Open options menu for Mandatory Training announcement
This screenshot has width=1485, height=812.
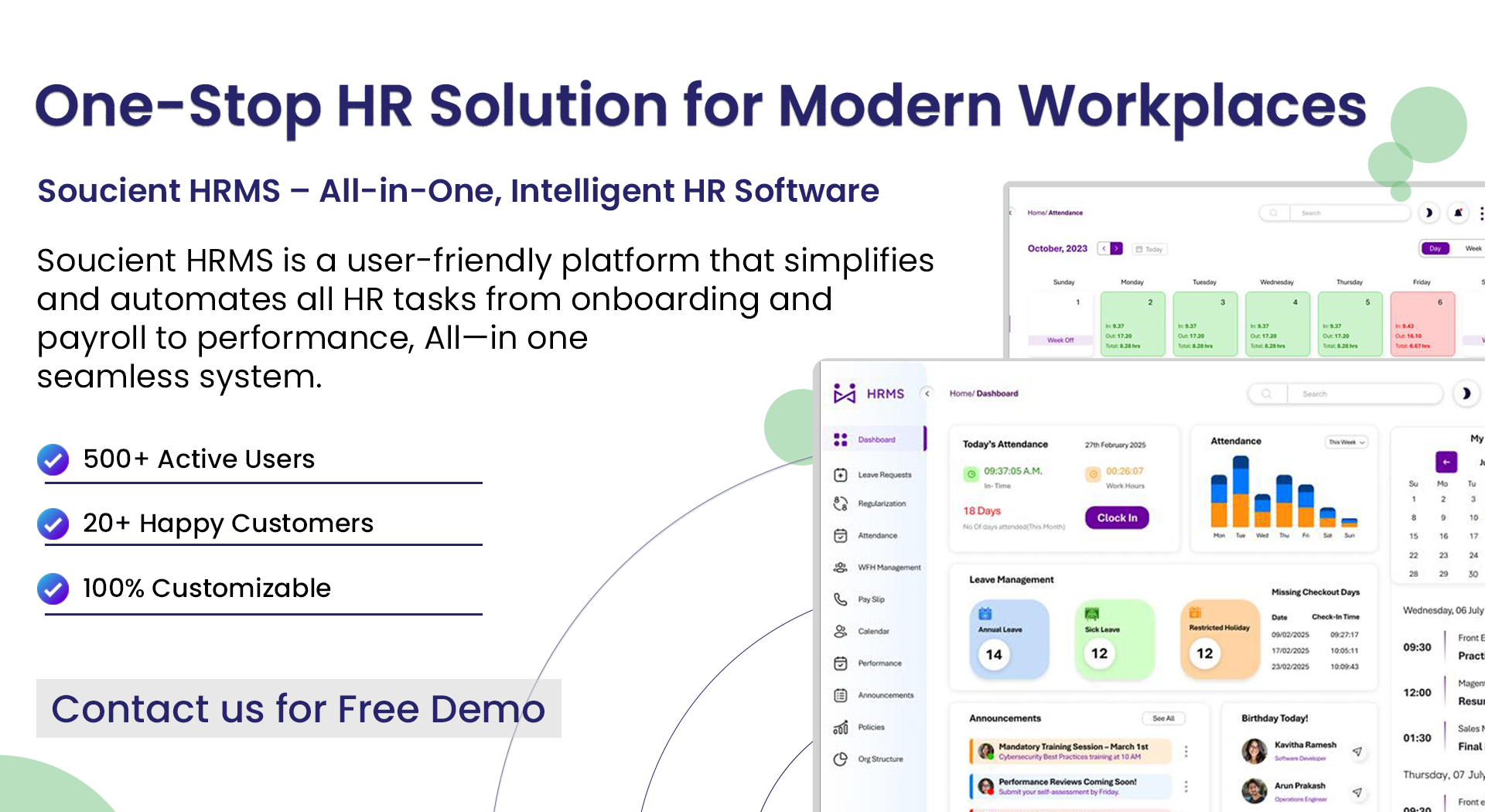tap(1186, 751)
